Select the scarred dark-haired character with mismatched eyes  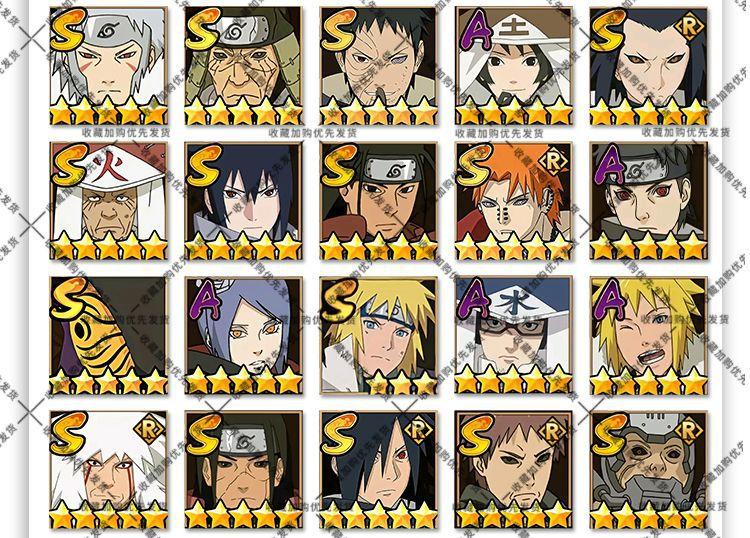[379, 66]
